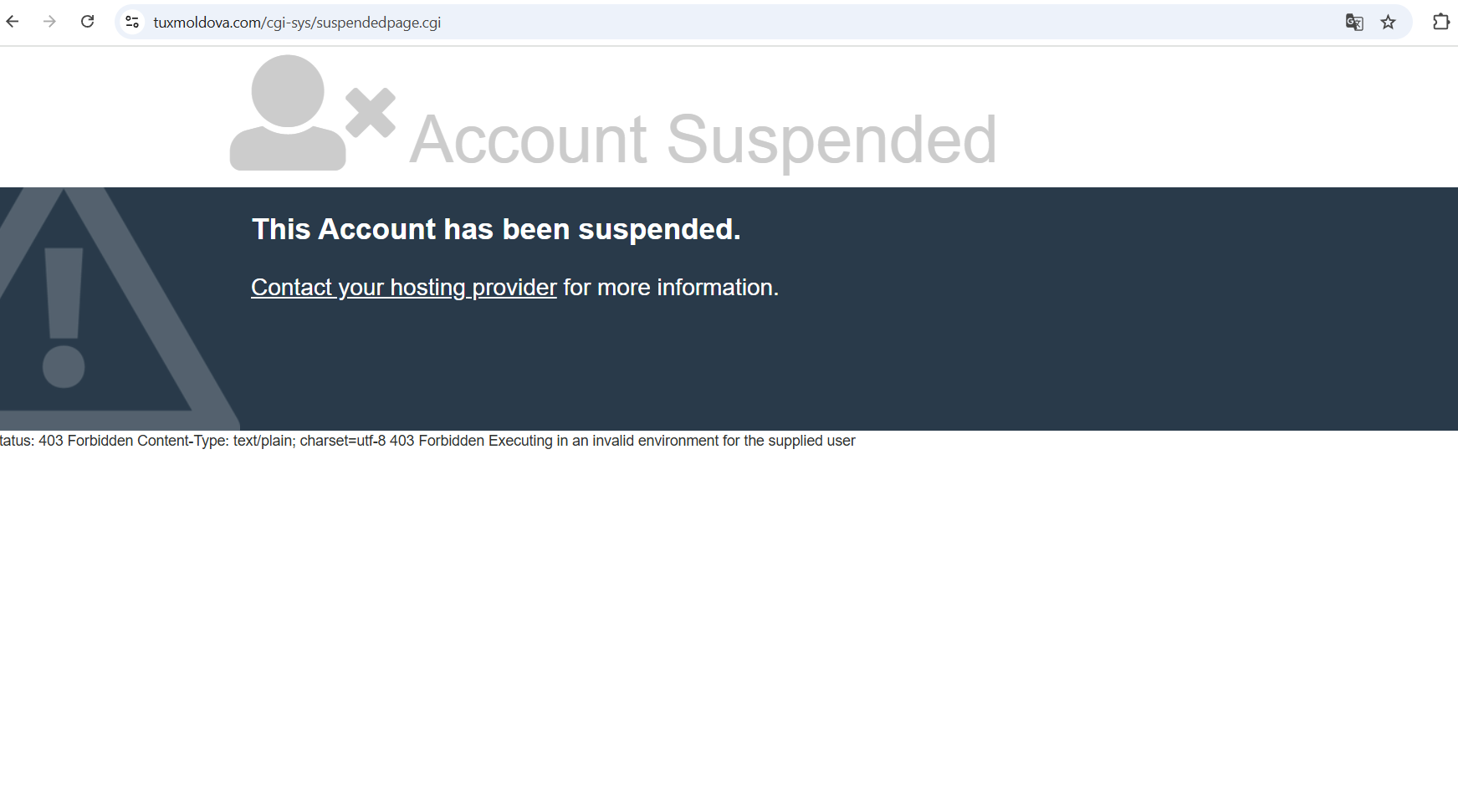The height and width of the screenshot is (812, 1458).
Task: Bookmark this page with the star
Action: 1389,23
